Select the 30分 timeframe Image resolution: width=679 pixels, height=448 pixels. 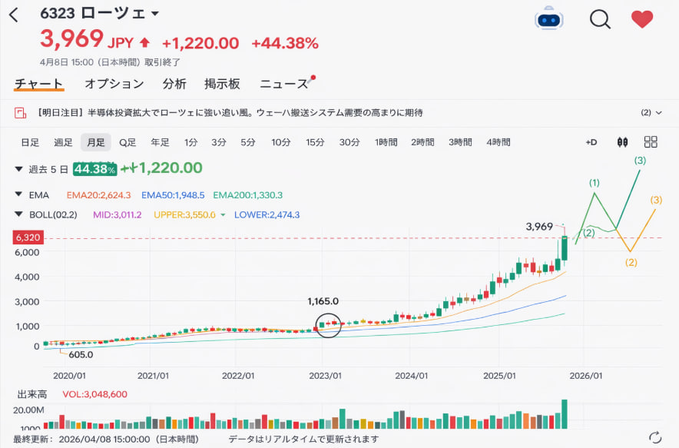pyautogui.click(x=349, y=142)
